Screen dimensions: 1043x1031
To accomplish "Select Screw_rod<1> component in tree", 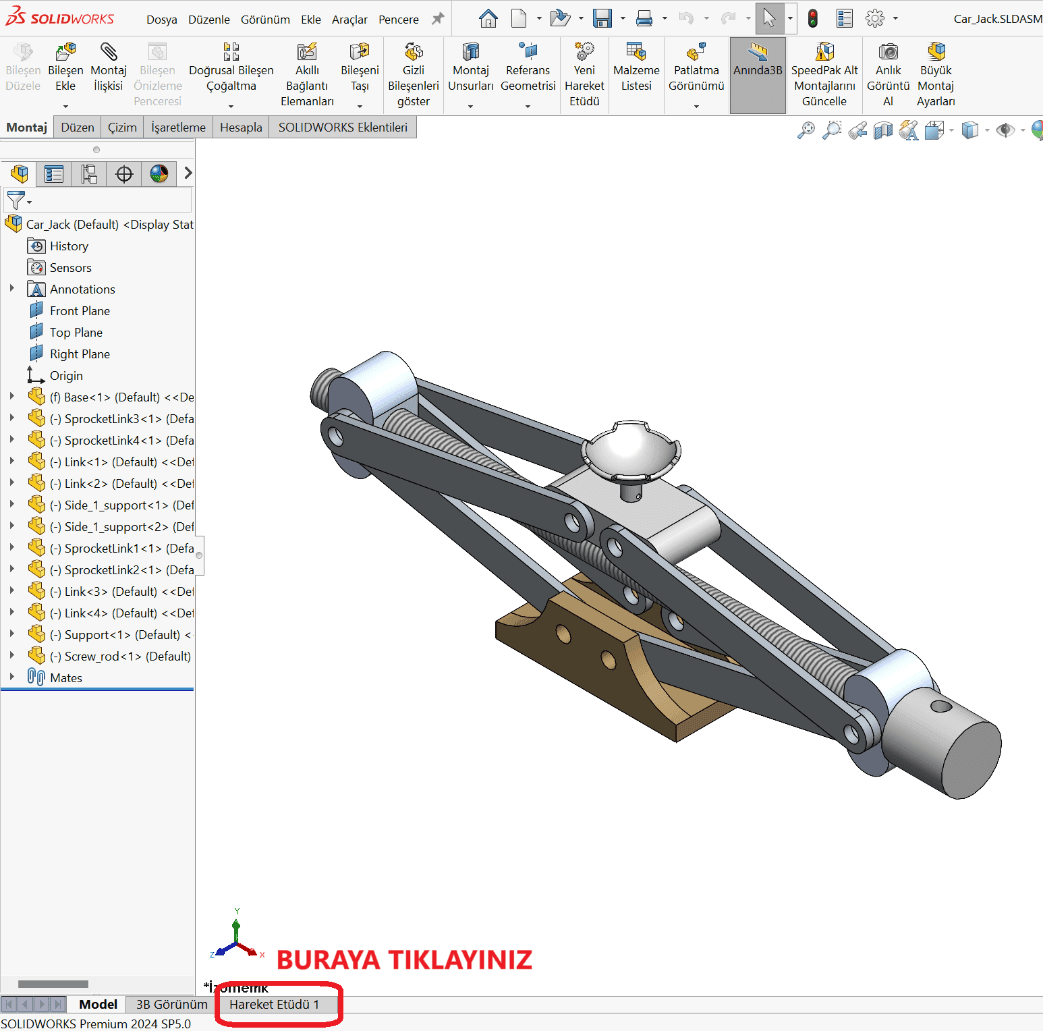I will (127, 656).
